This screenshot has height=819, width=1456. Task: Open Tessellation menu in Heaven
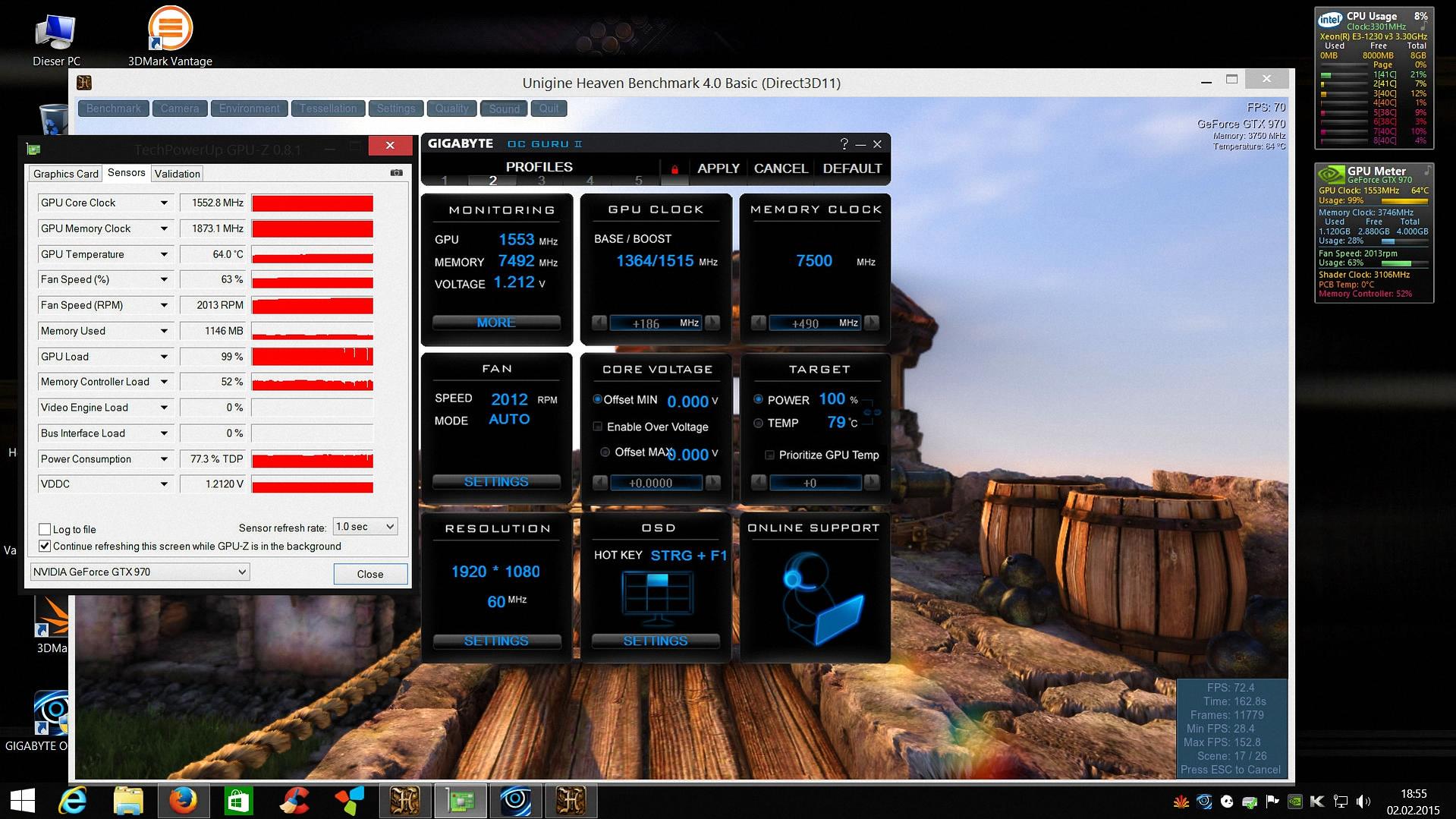click(328, 109)
